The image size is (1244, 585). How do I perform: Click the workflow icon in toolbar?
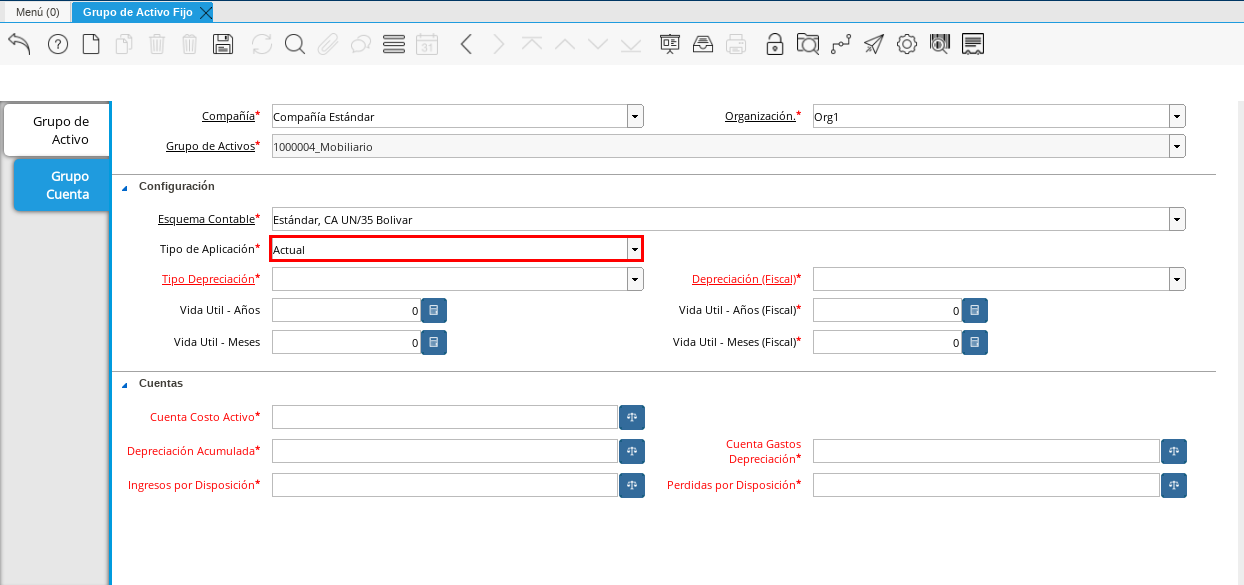click(x=841, y=44)
